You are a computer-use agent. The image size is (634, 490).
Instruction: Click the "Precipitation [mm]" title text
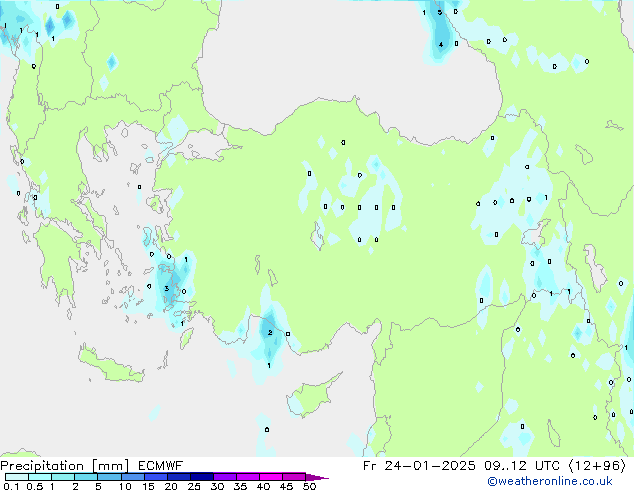pyautogui.click(x=65, y=466)
